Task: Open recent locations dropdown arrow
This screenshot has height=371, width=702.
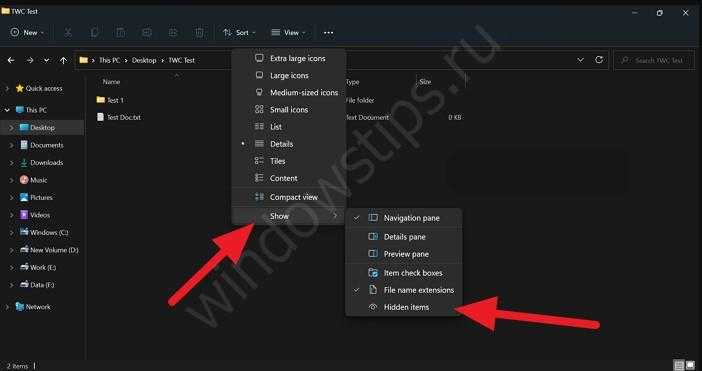Action: point(47,60)
